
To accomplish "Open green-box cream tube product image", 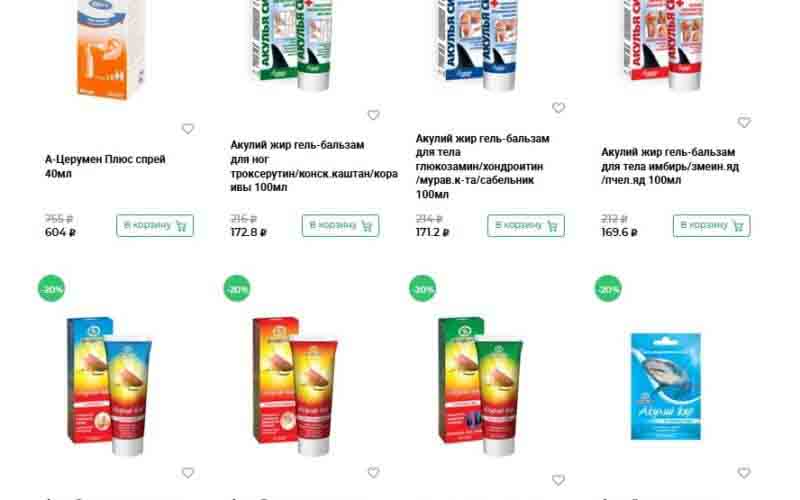I will [481, 386].
